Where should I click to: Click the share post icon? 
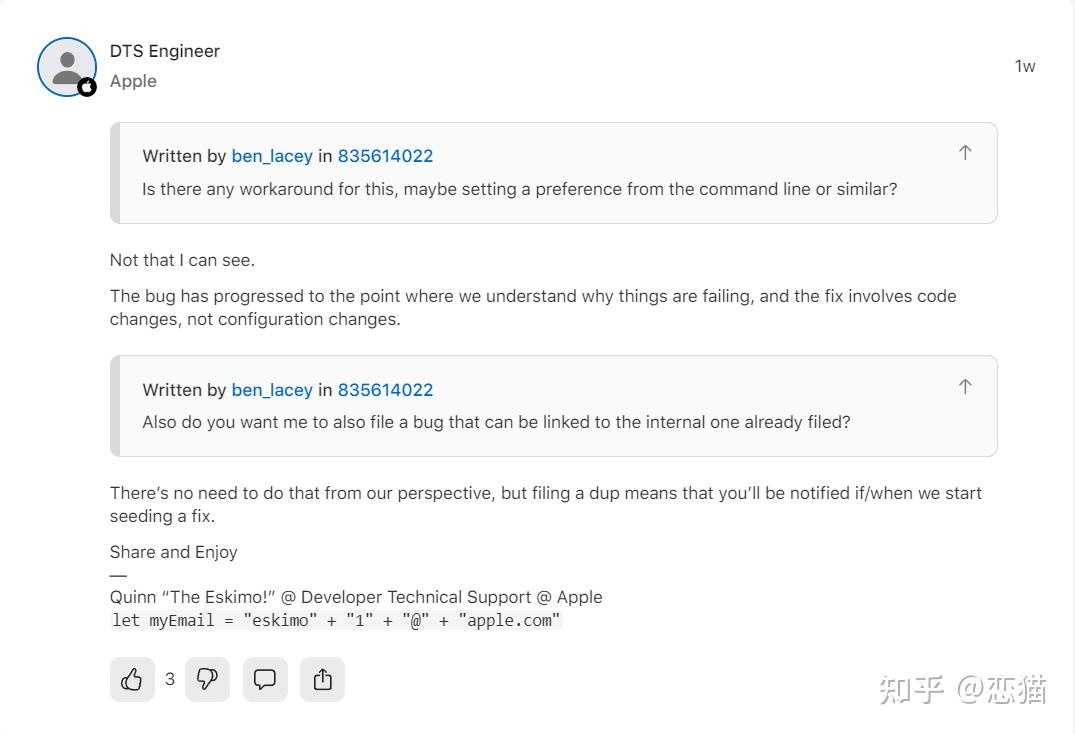[x=322, y=680]
